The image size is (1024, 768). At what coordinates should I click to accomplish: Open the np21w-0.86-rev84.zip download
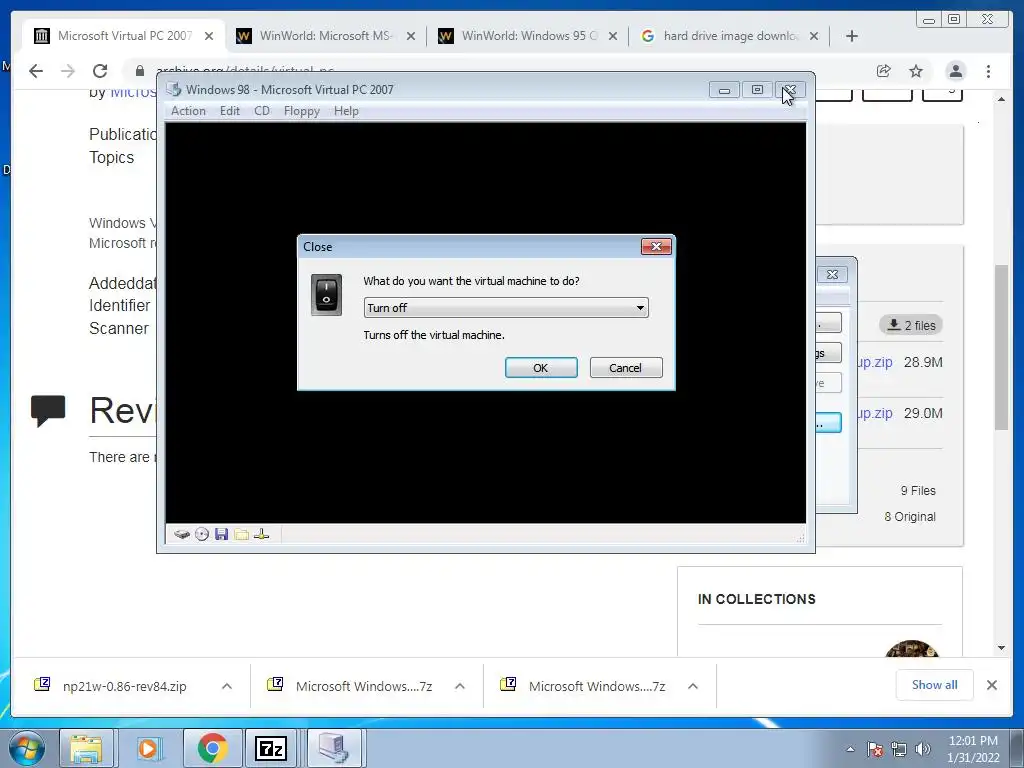[x=124, y=686]
